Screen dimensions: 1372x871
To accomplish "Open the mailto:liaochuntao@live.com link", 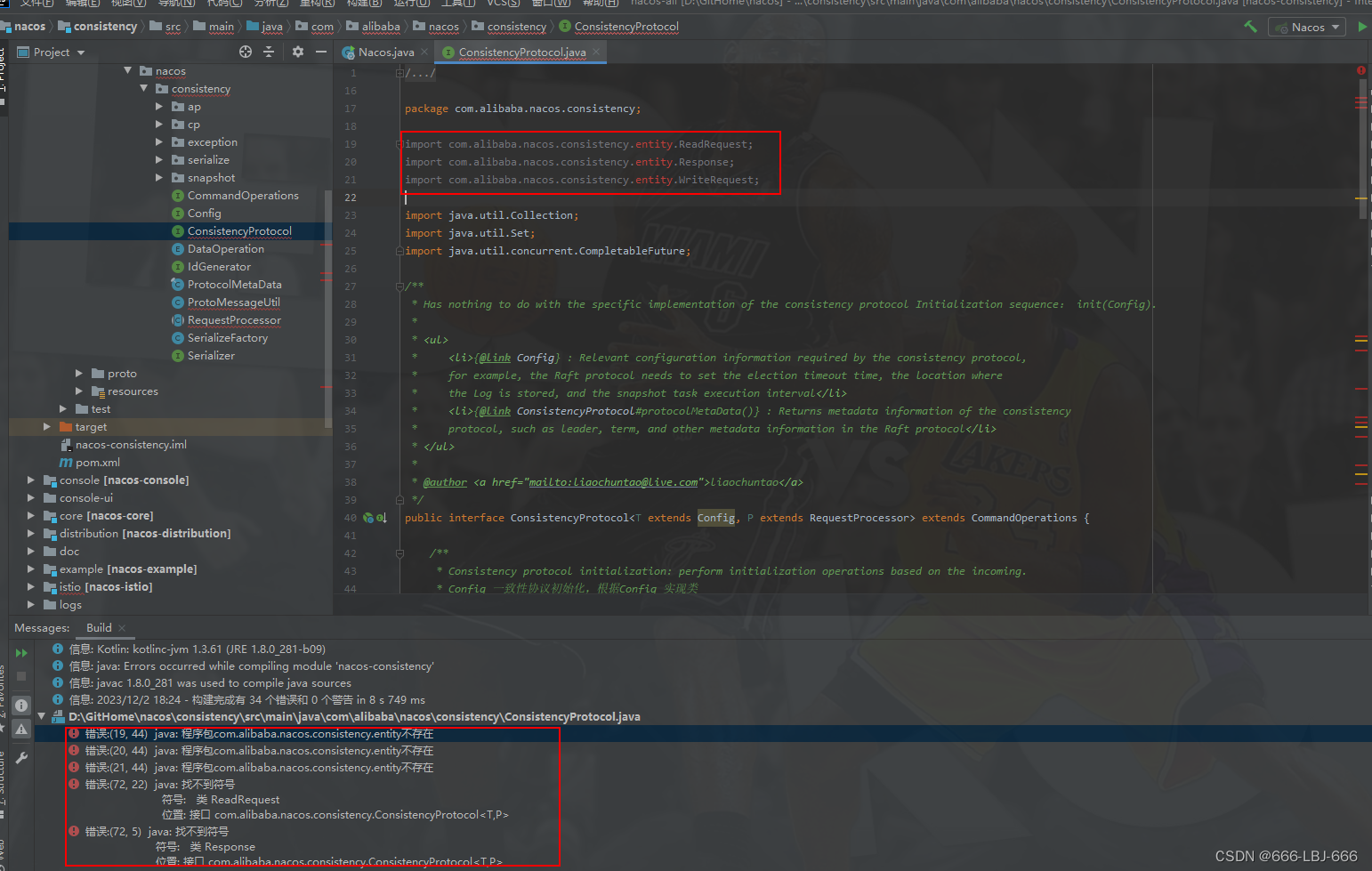I will click(613, 482).
